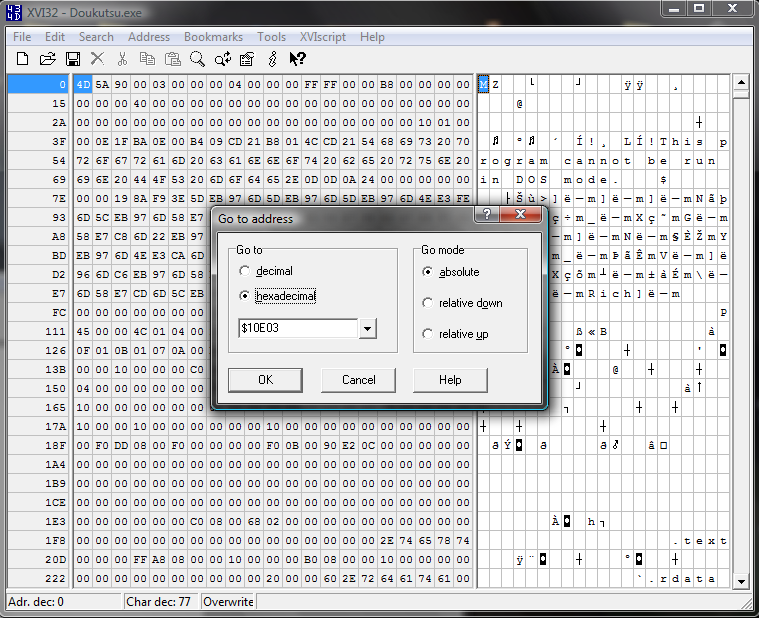Select hex byte 5A in first row
Screen dimensions: 759x618
click(102, 84)
